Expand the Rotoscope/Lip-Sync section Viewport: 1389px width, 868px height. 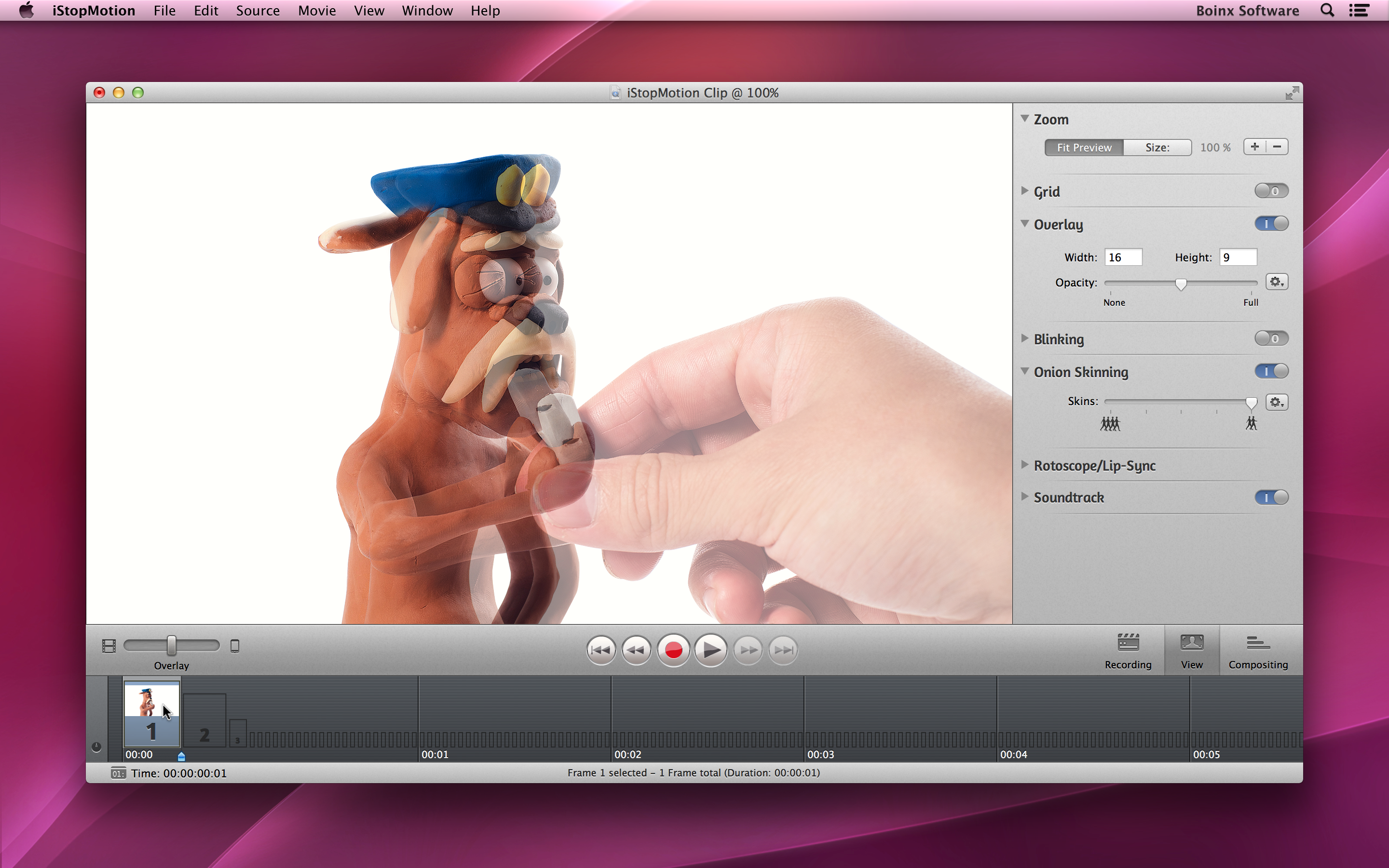[1024, 465]
